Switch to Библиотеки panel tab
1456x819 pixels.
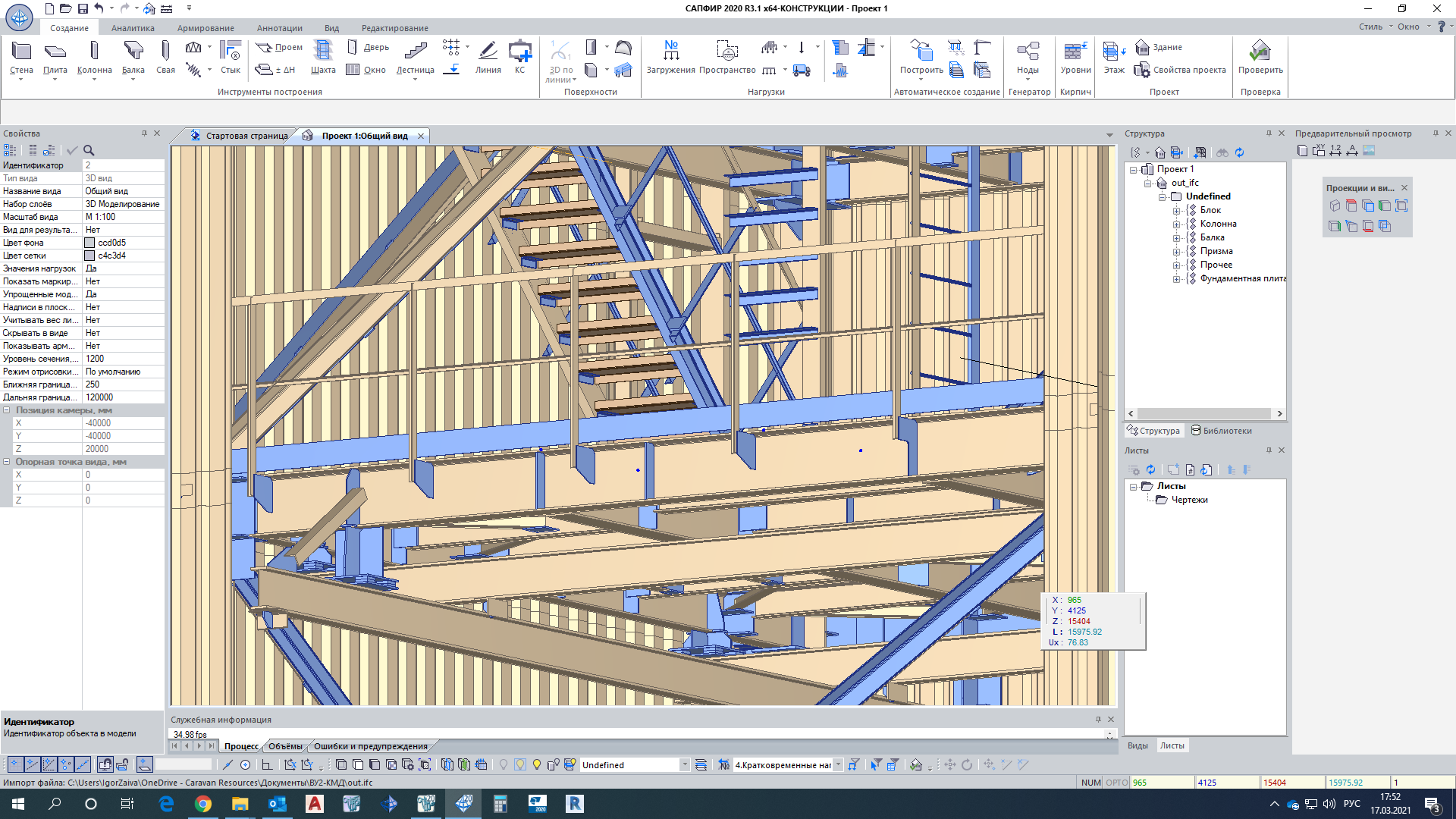tap(1222, 431)
